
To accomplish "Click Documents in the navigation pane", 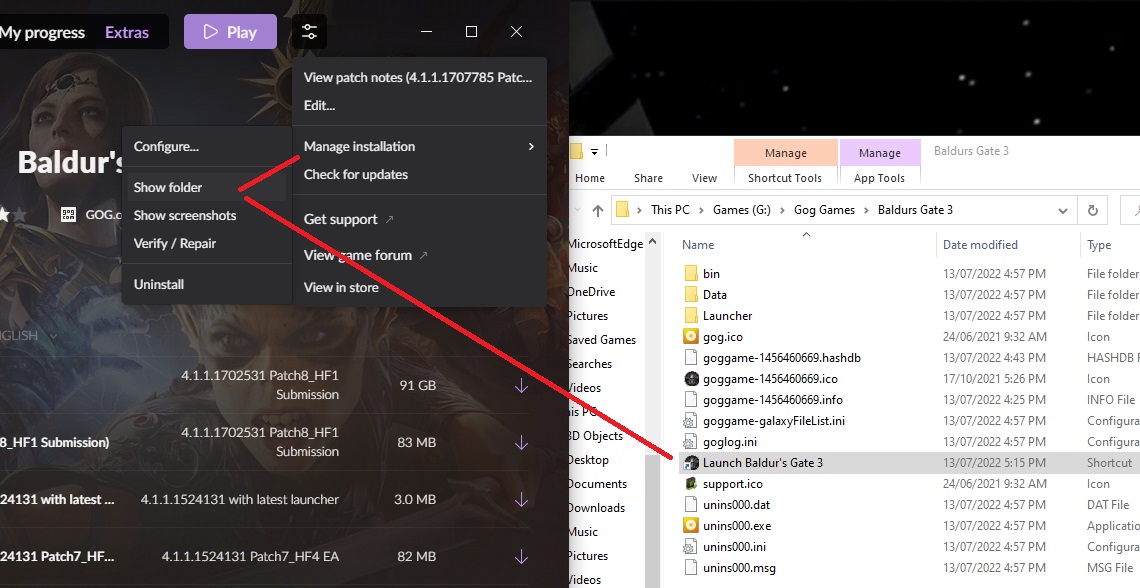I will click(598, 483).
